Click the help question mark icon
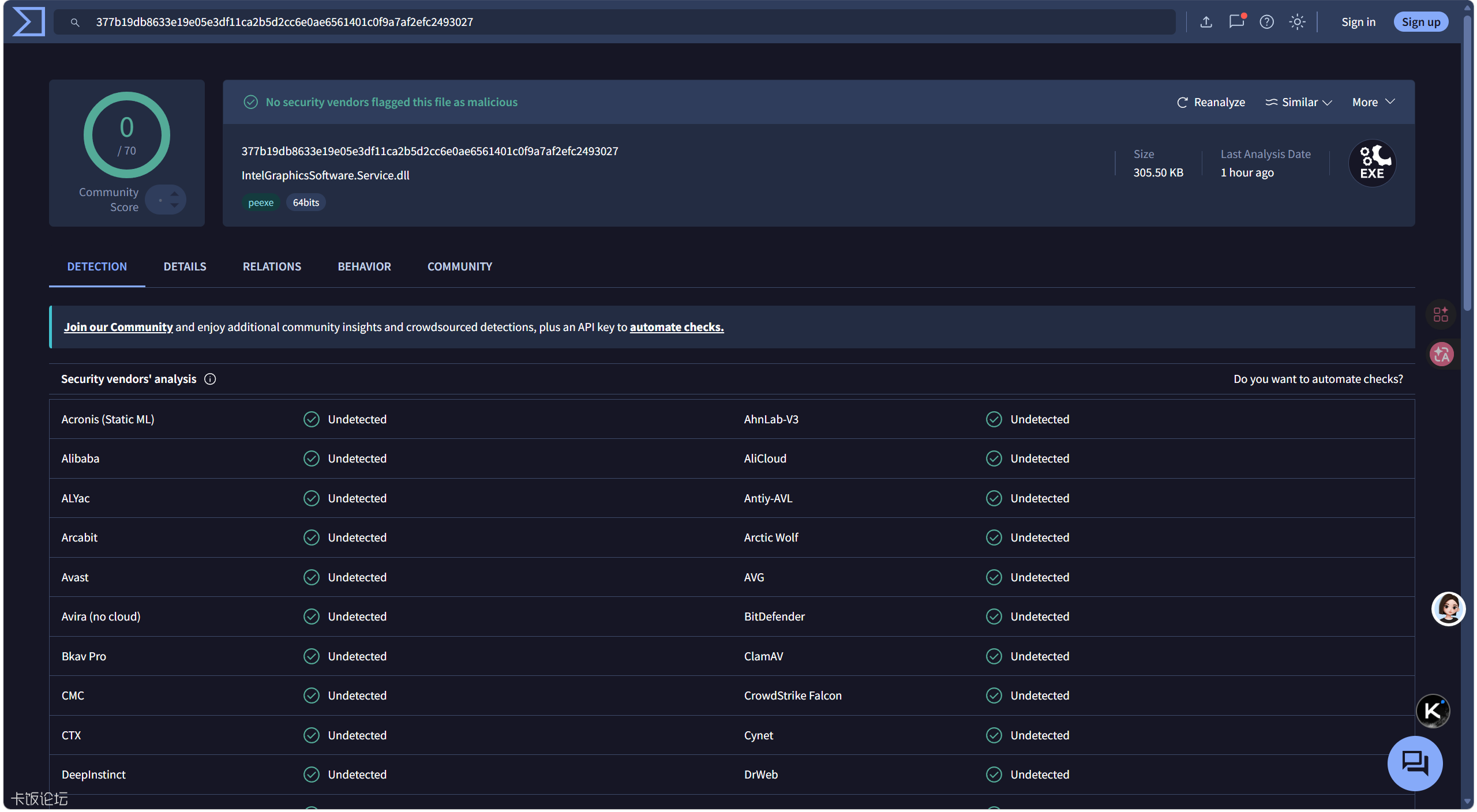The height and width of the screenshot is (812, 1477). point(1266,22)
